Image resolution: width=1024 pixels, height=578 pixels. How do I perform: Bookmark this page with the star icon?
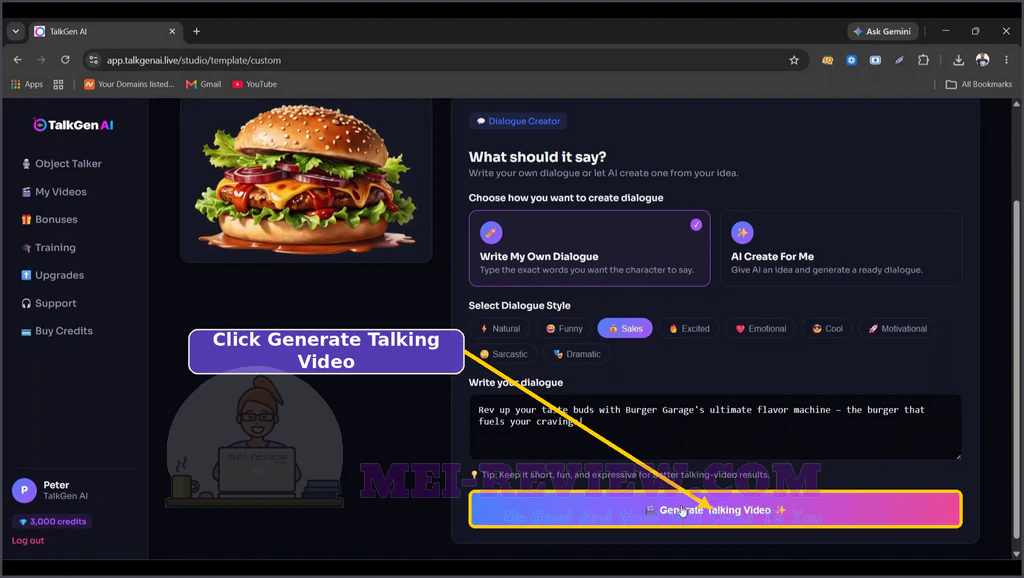coord(794,60)
